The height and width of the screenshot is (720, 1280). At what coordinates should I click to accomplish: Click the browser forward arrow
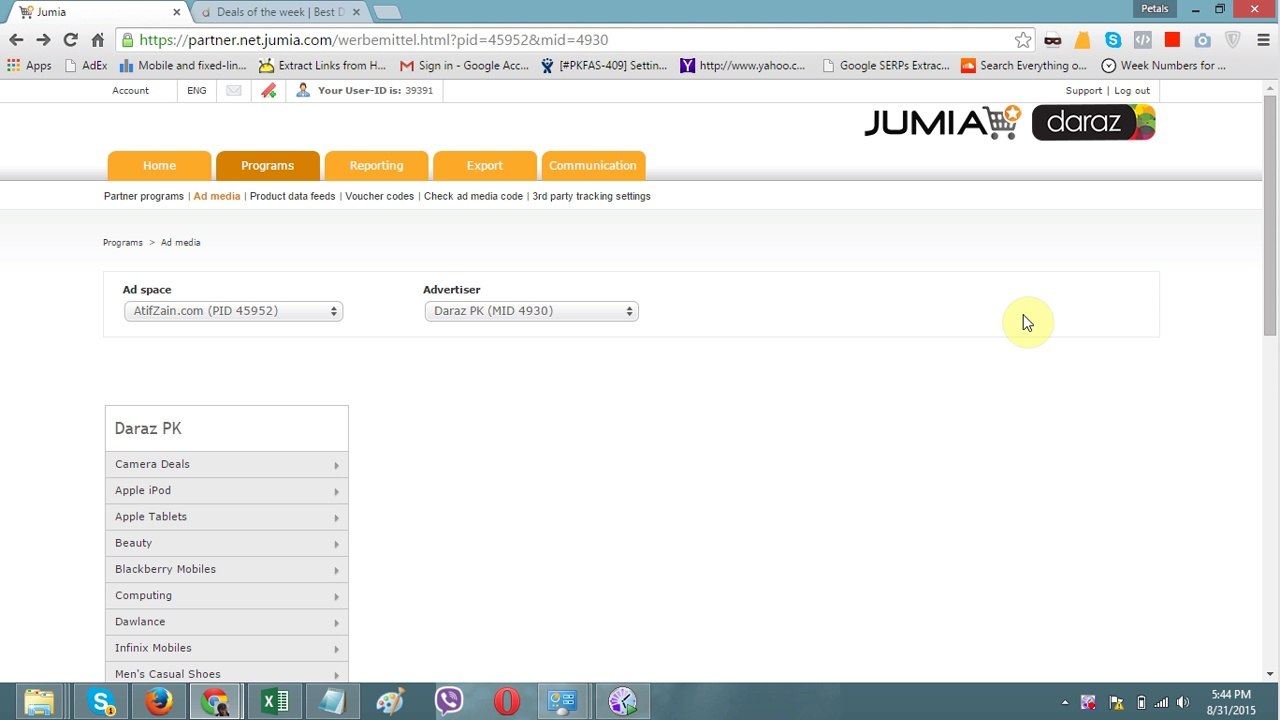point(43,40)
